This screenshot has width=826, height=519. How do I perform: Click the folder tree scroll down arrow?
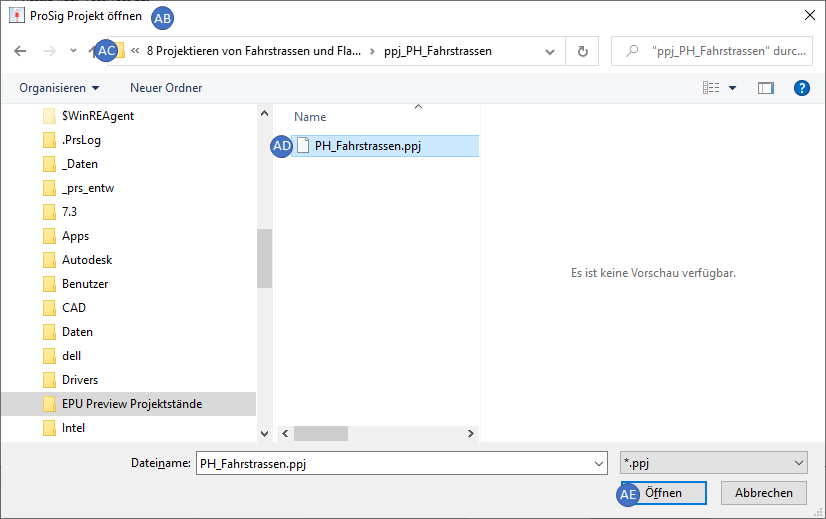pyautogui.click(x=264, y=434)
